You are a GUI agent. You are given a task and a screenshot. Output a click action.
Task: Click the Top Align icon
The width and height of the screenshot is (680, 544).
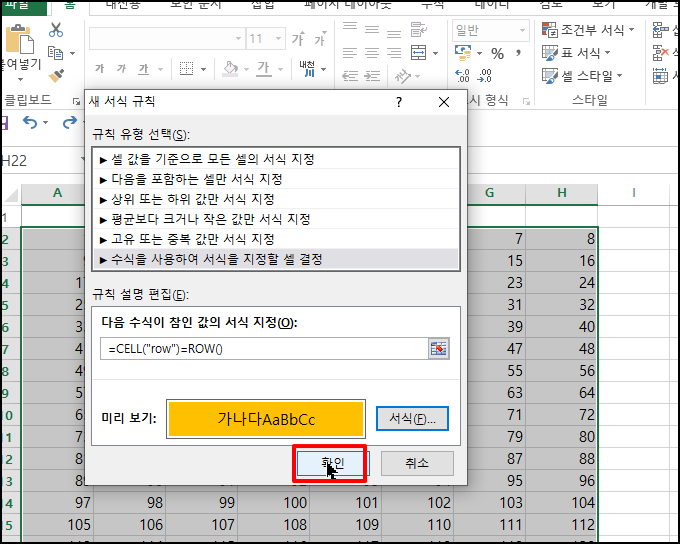point(350,29)
